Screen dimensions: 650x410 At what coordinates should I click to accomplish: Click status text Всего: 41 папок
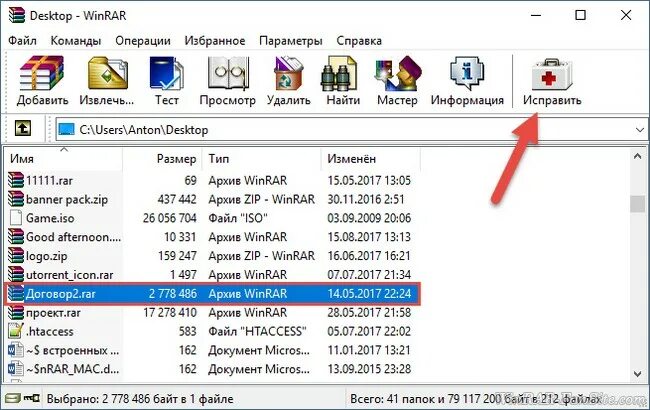pyautogui.click(x=477, y=399)
